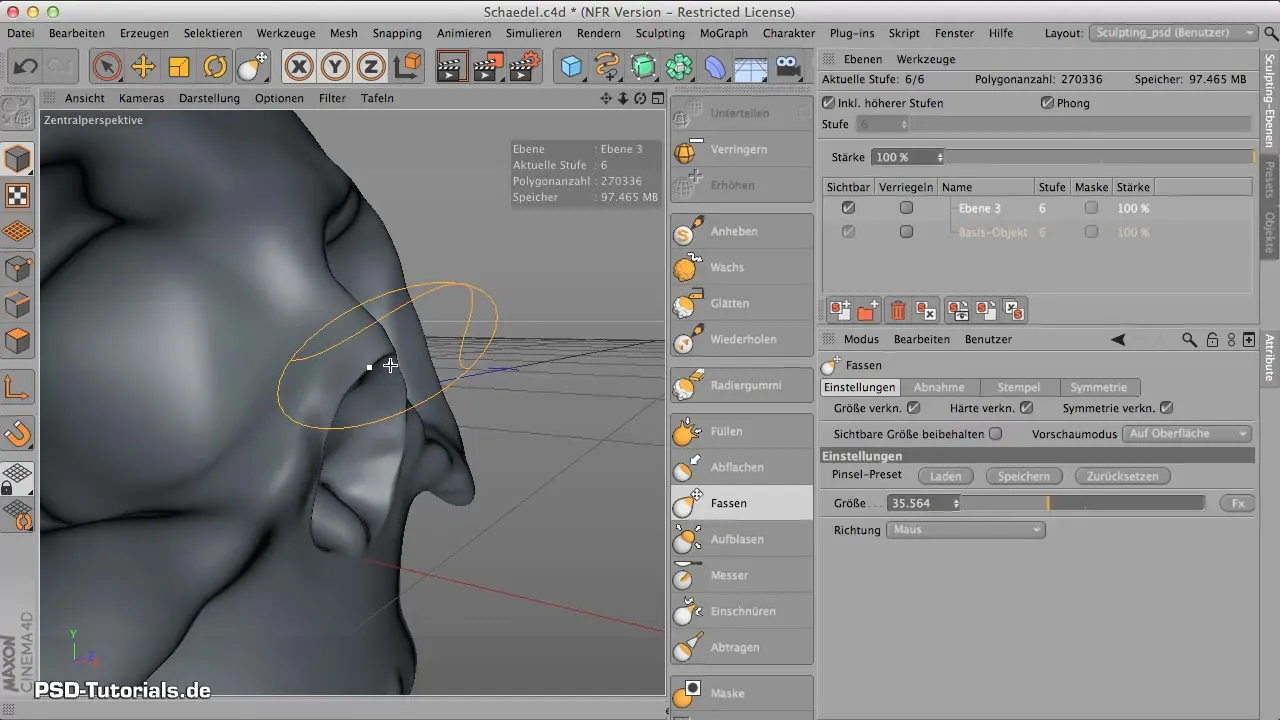Click the Laden preset button

946,476
